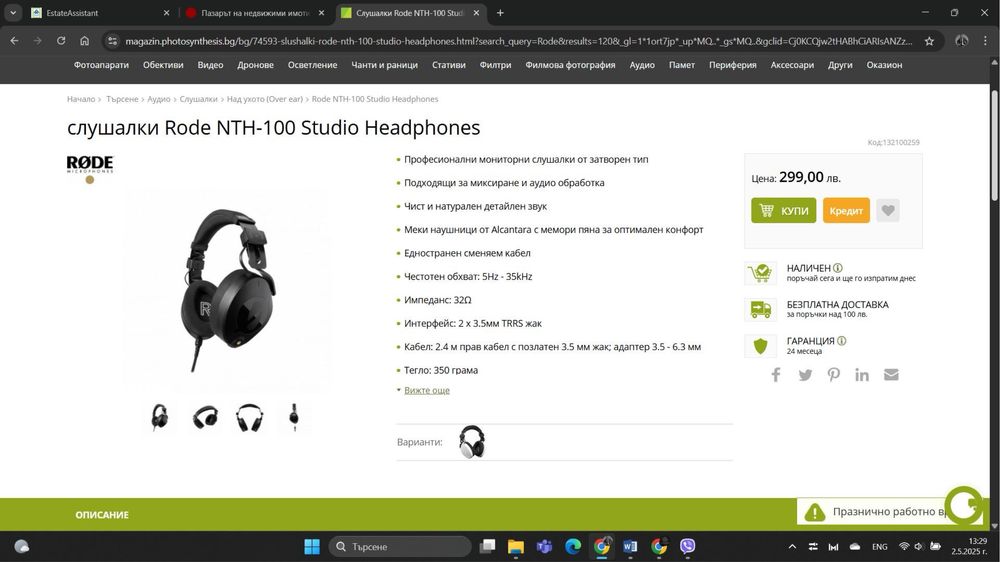Open ОПИСАНИЕ section tab
The width and height of the screenshot is (1000, 562).
tap(102, 515)
